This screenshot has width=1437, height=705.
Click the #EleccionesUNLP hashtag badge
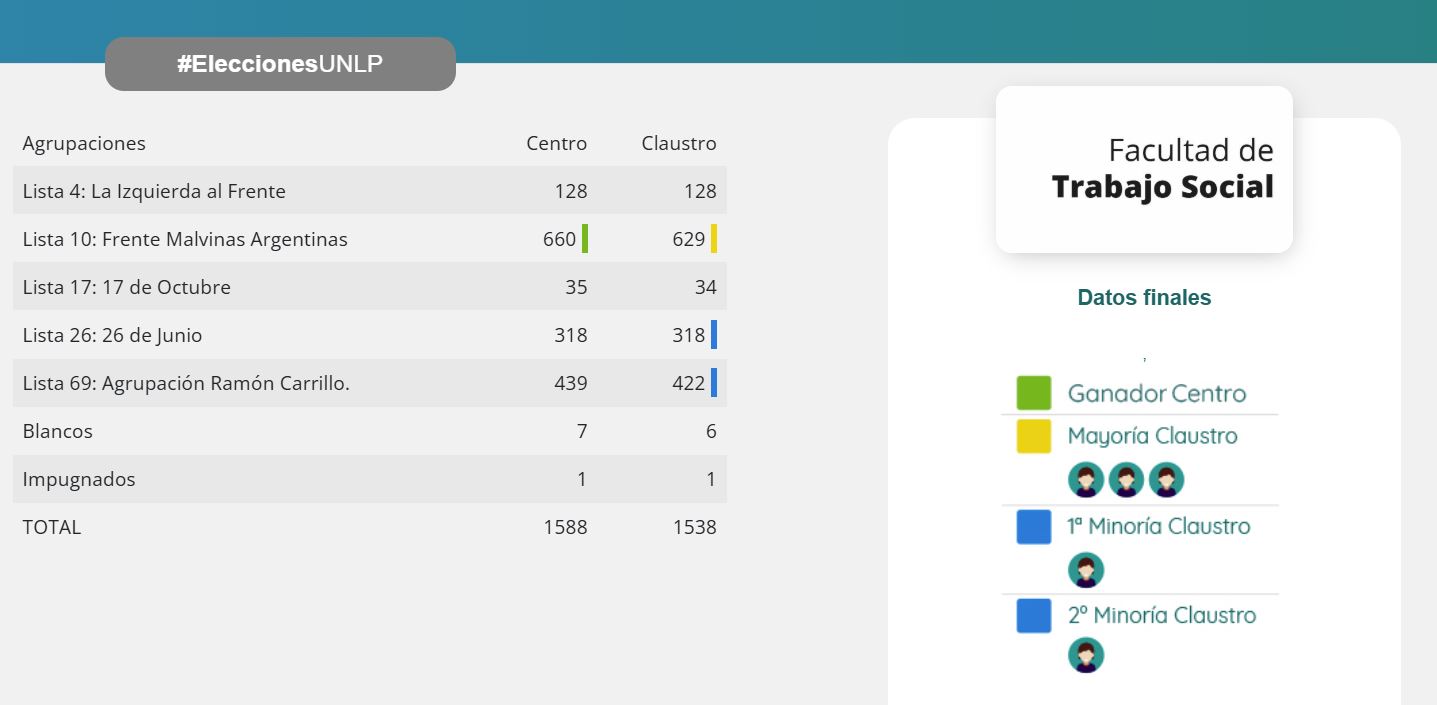(280, 64)
